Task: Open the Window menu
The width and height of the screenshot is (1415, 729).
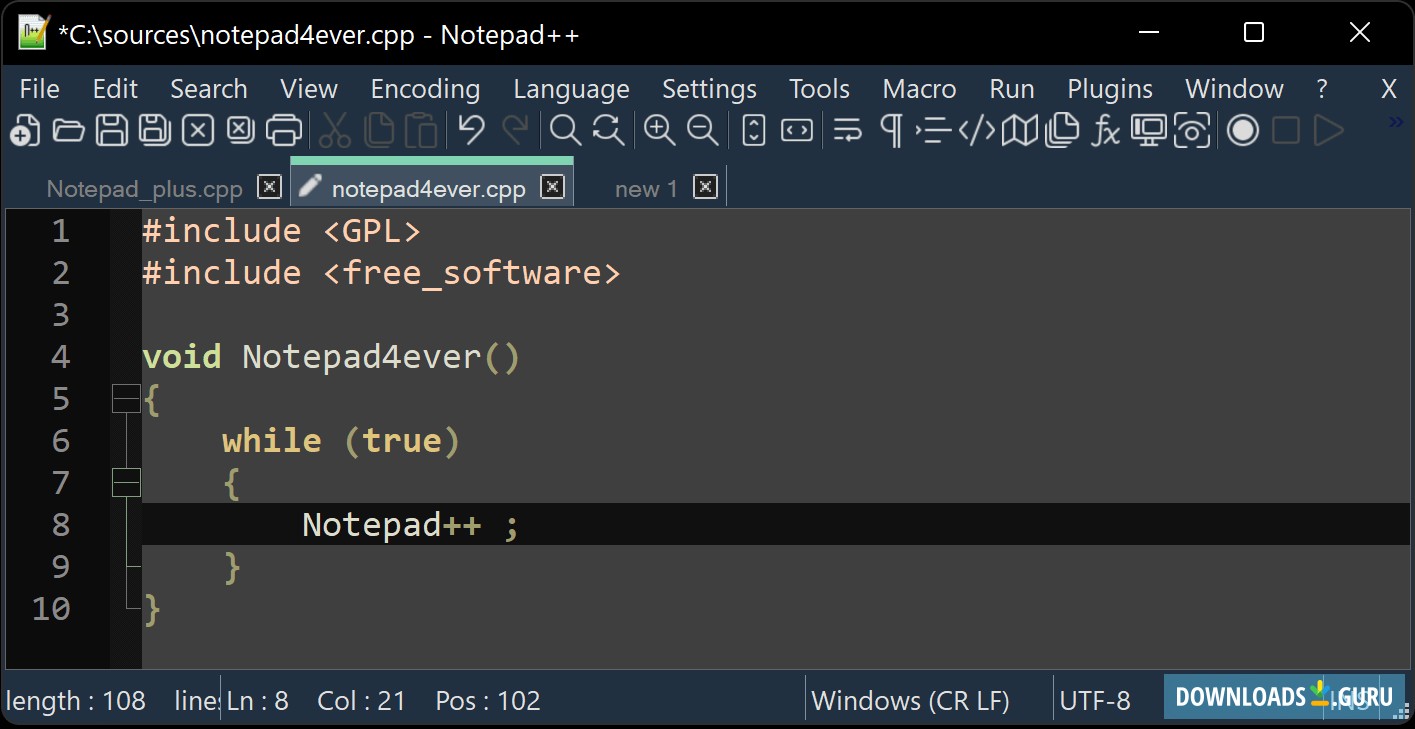Action: 1234,89
